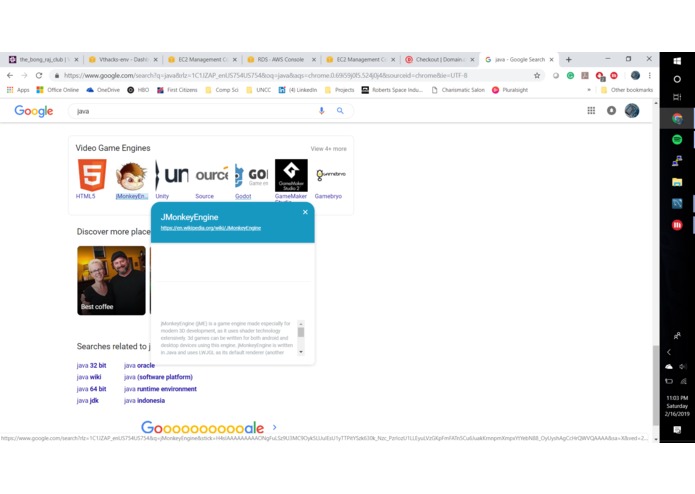This screenshot has height=494, width=695.
Task: Go back with browser back arrow
Action: [10, 75]
